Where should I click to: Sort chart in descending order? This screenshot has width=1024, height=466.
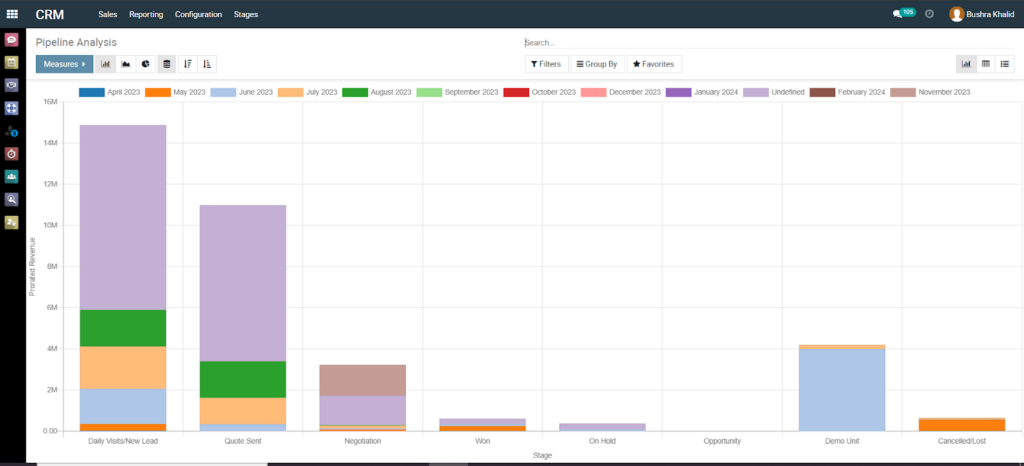pyautogui.click(x=187, y=64)
